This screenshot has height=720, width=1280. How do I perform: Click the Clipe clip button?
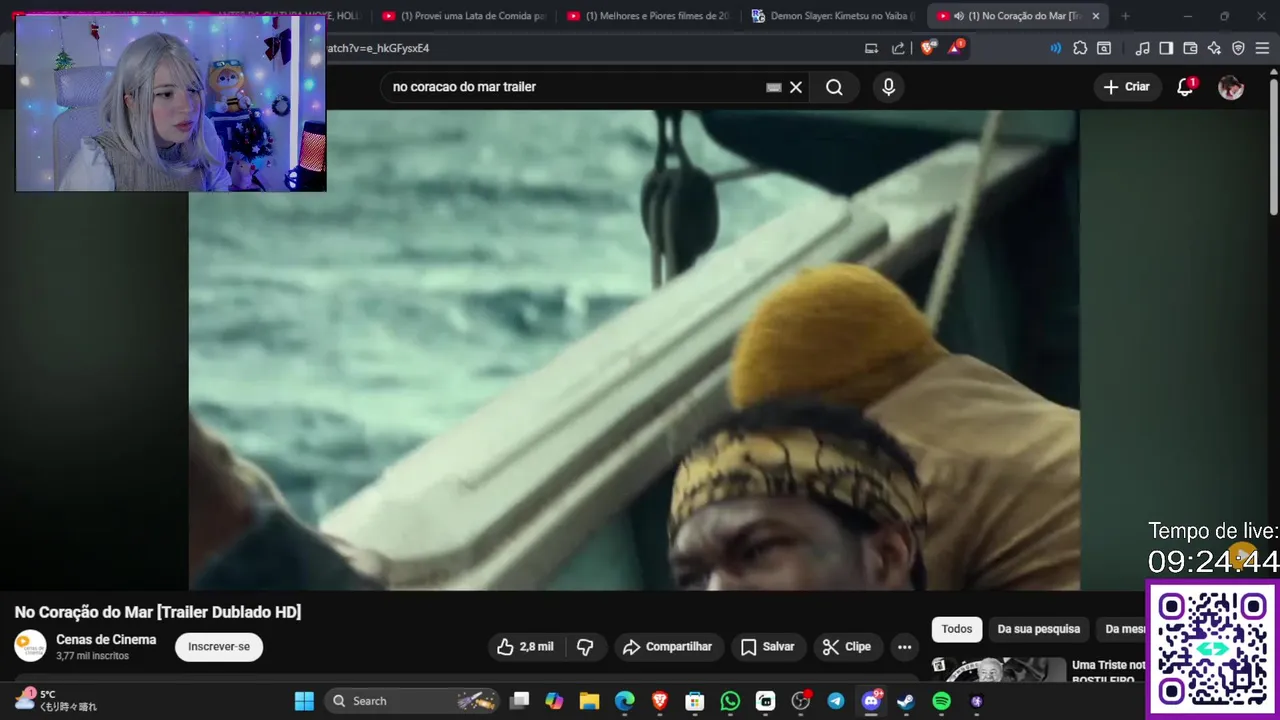[x=847, y=647]
